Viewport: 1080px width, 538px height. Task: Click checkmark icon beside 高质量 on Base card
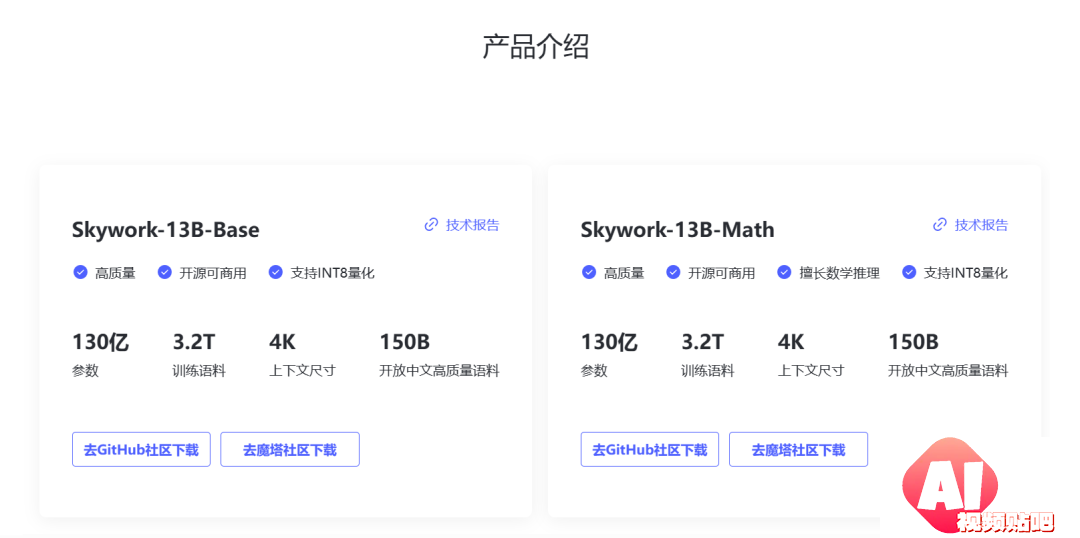point(80,272)
